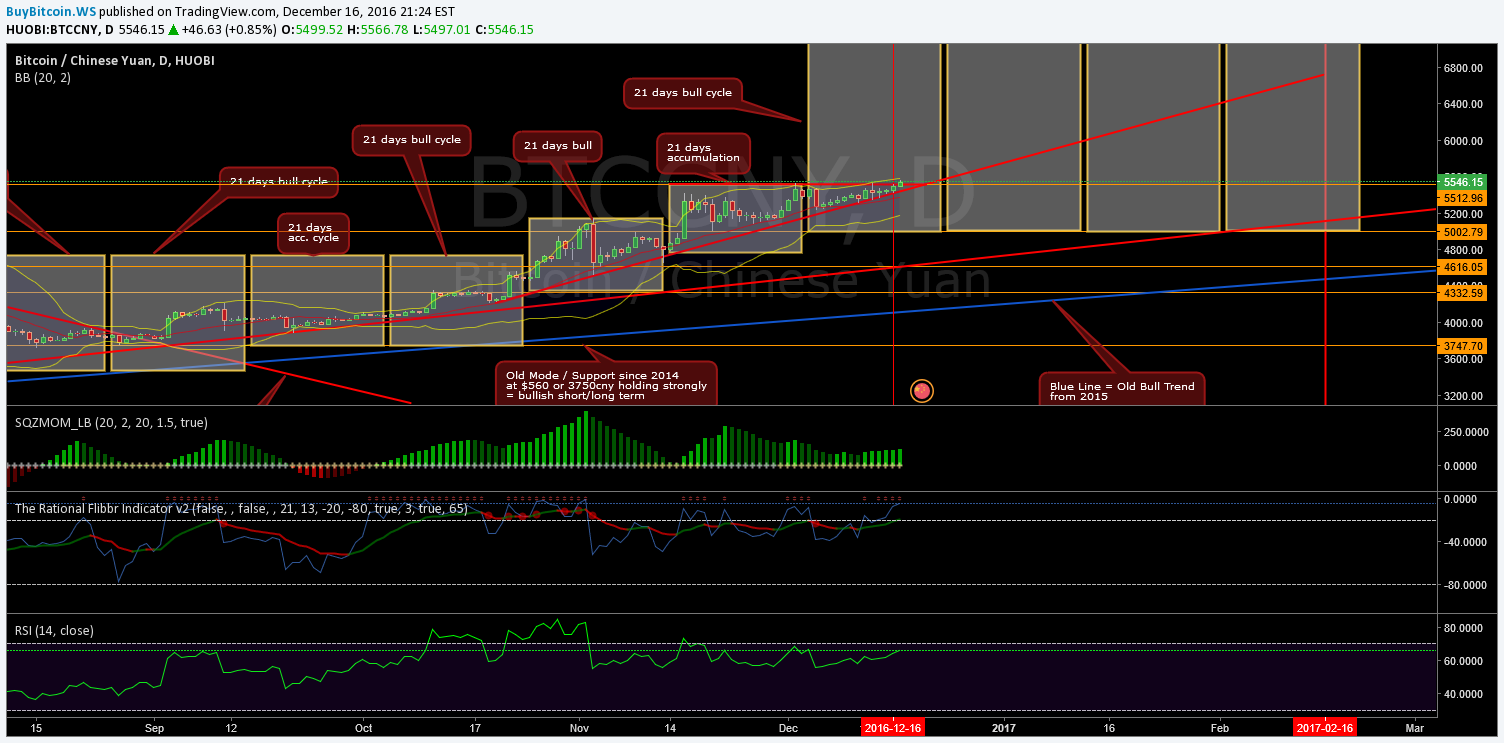Click the 60.0000 value on RSI axis
Viewport: 1504px width, 743px height.
[x=1465, y=661]
